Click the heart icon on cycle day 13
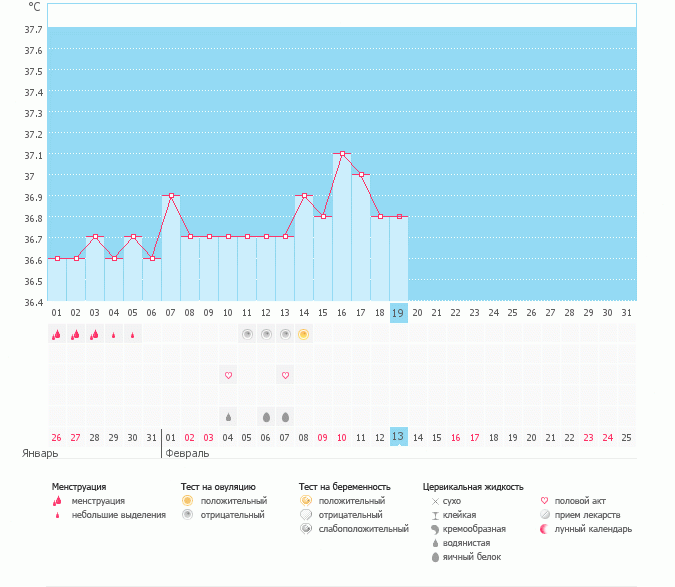 click(x=285, y=375)
